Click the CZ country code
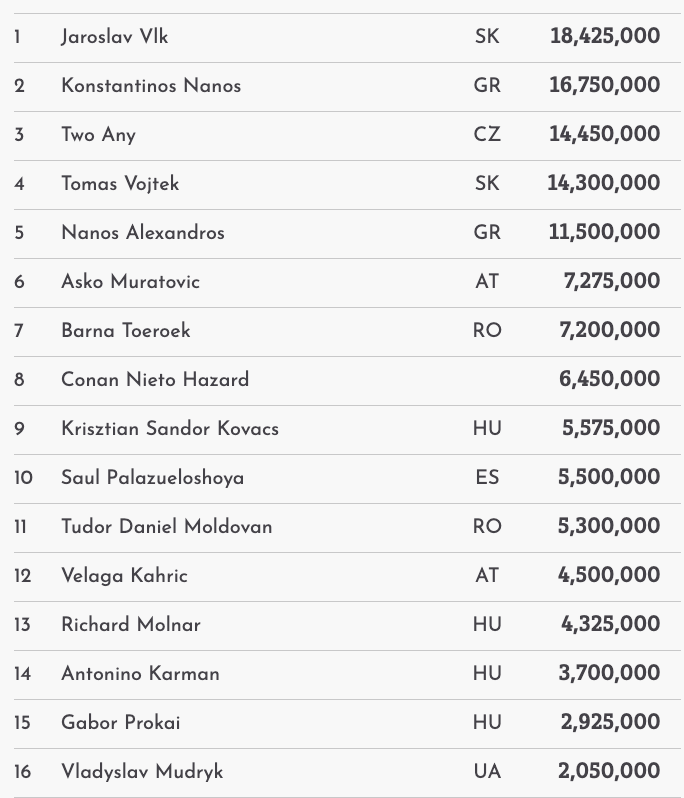The width and height of the screenshot is (684, 798). click(487, 135)
